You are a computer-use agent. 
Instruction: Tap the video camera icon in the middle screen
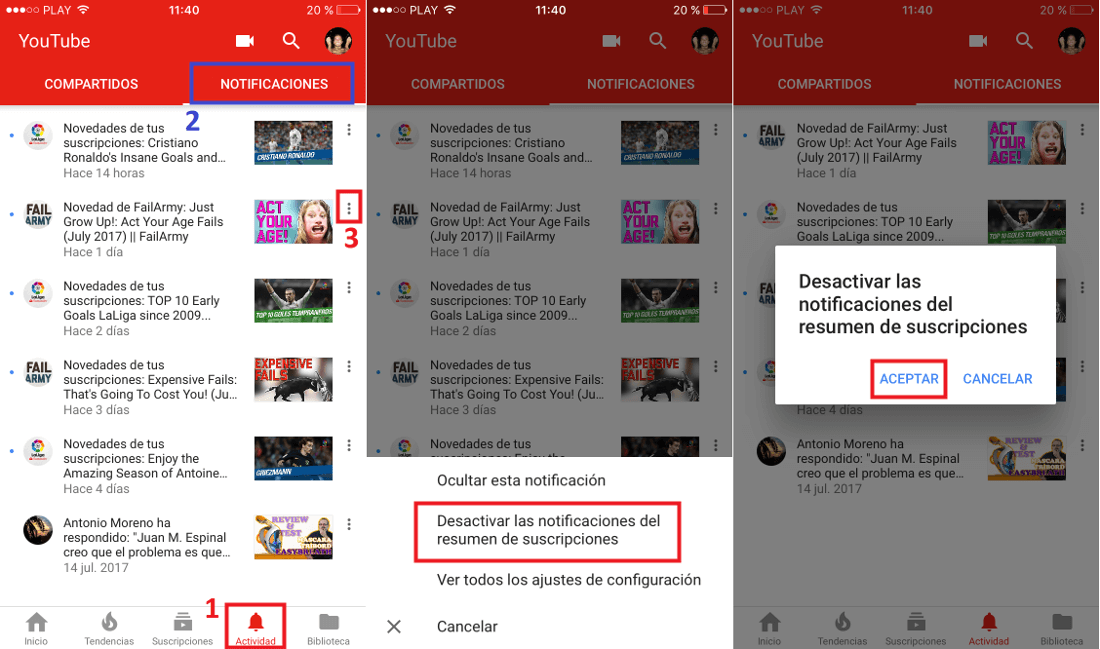[611, 41]
